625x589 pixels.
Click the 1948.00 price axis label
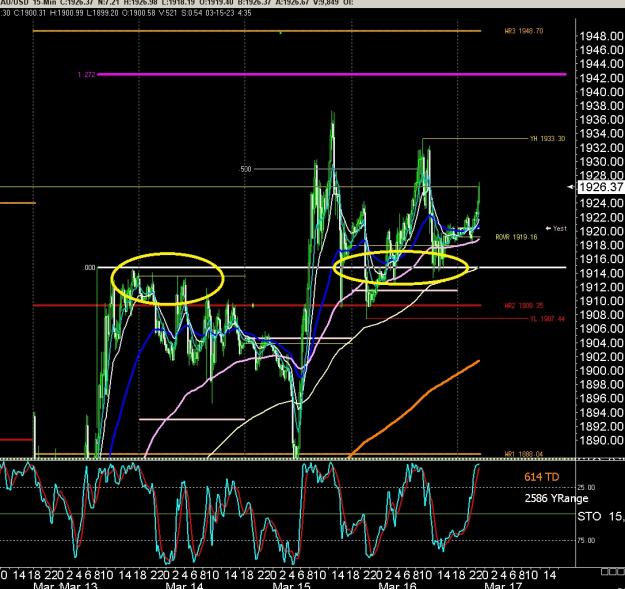click(601, 36)
